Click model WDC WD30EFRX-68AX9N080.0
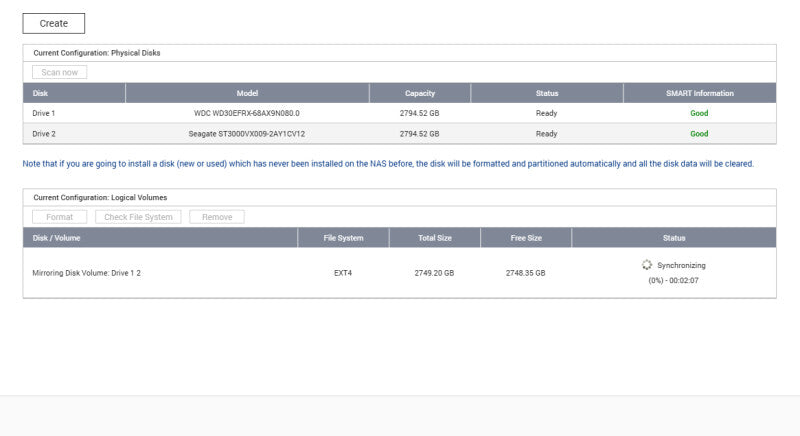Viewport: 800px width, 436px height. pyautogui.click(x=247, y=113)
